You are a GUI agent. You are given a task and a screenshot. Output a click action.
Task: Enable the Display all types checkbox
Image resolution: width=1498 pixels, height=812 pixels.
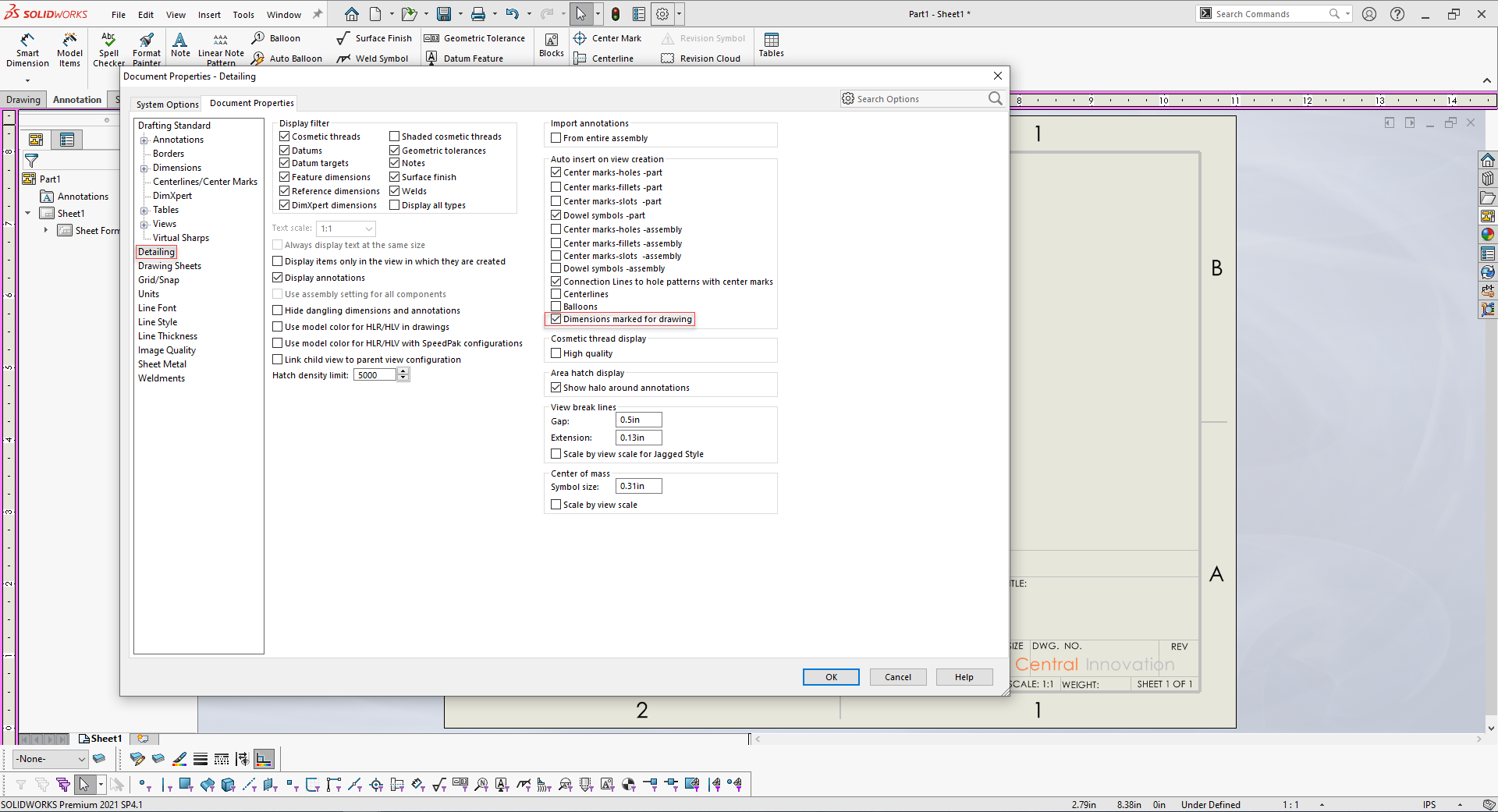click(395, 205)
